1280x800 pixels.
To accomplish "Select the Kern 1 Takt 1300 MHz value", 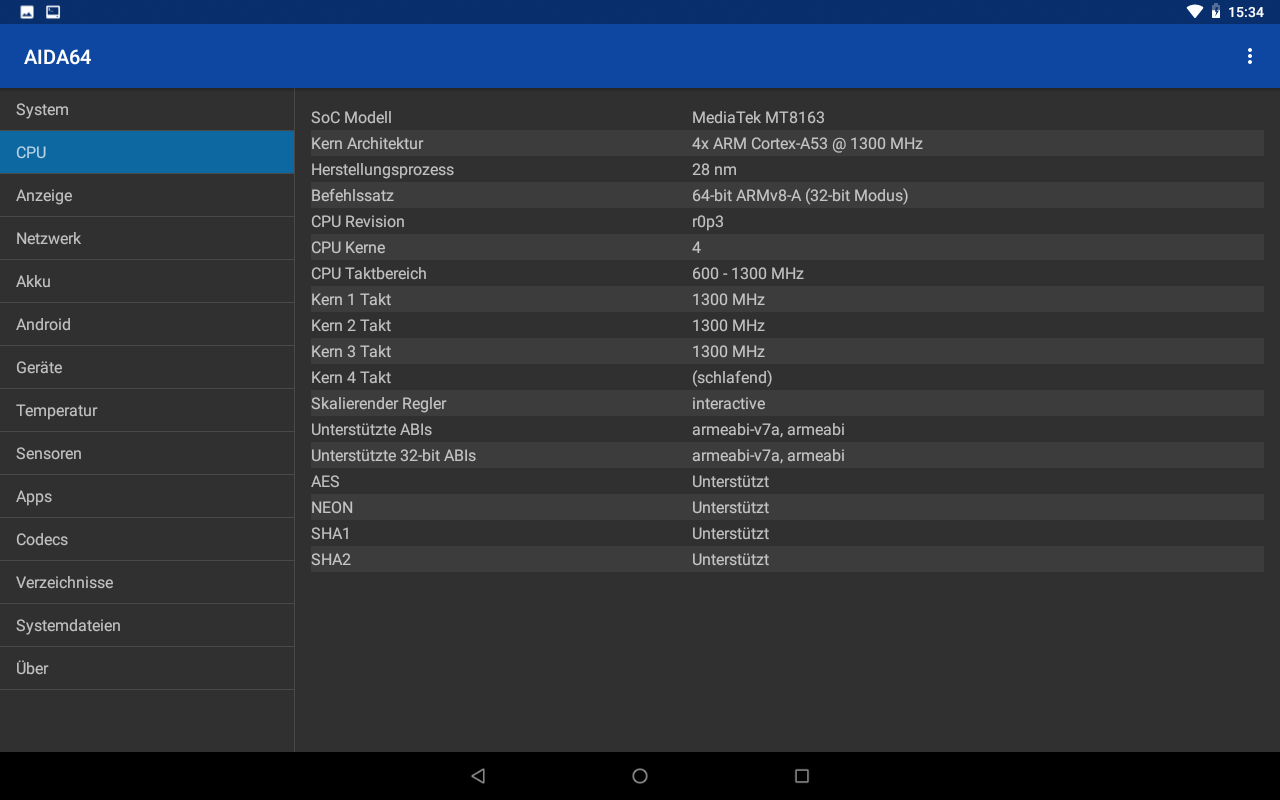I will (x=728, y=300).
